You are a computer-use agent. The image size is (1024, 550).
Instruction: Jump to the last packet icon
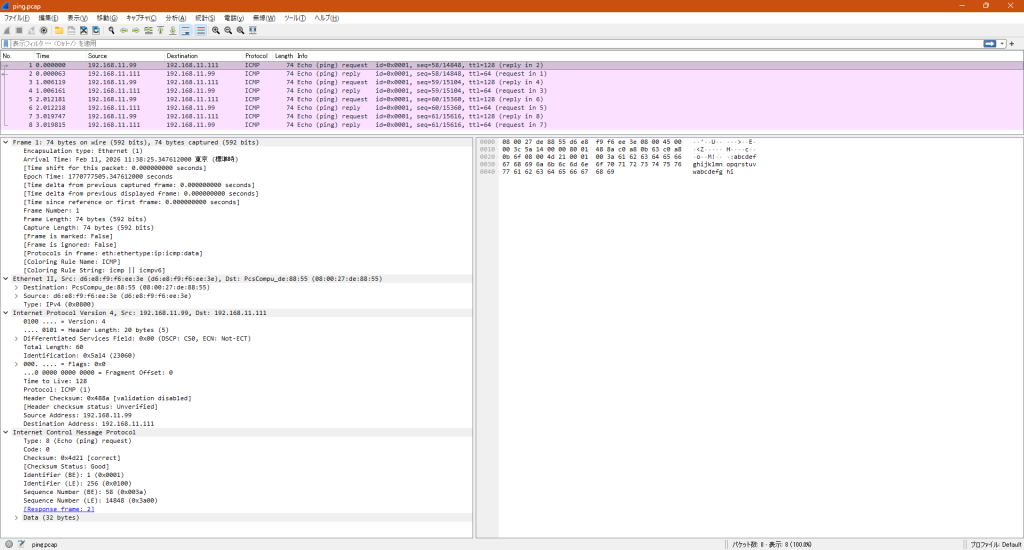172,31
